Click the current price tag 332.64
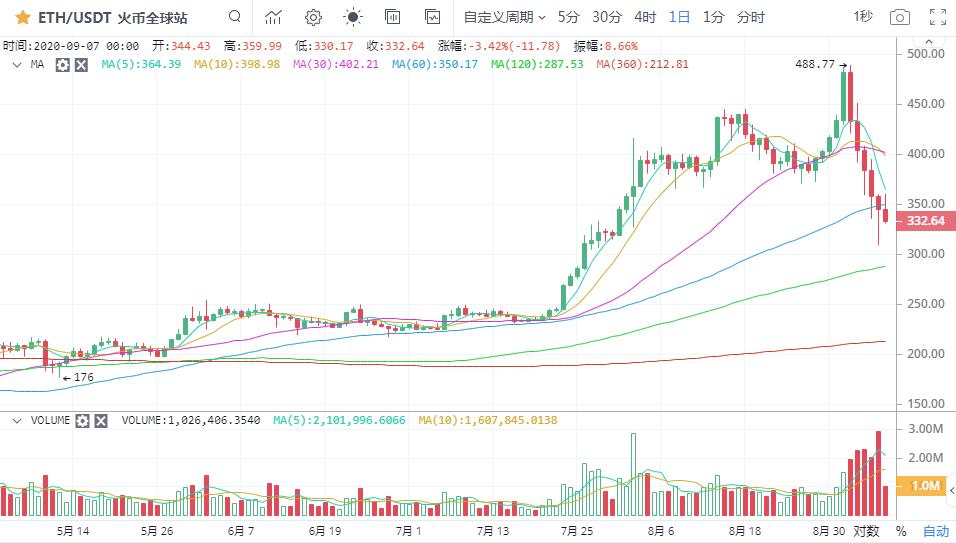 pyautogui.click(x=926, y=221)
